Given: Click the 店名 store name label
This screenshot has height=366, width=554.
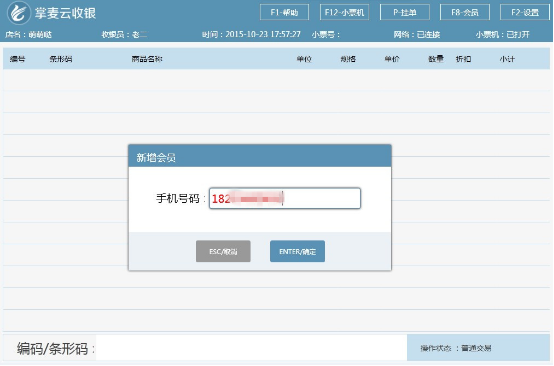Looking at the screenshot, I should [28, 34].
